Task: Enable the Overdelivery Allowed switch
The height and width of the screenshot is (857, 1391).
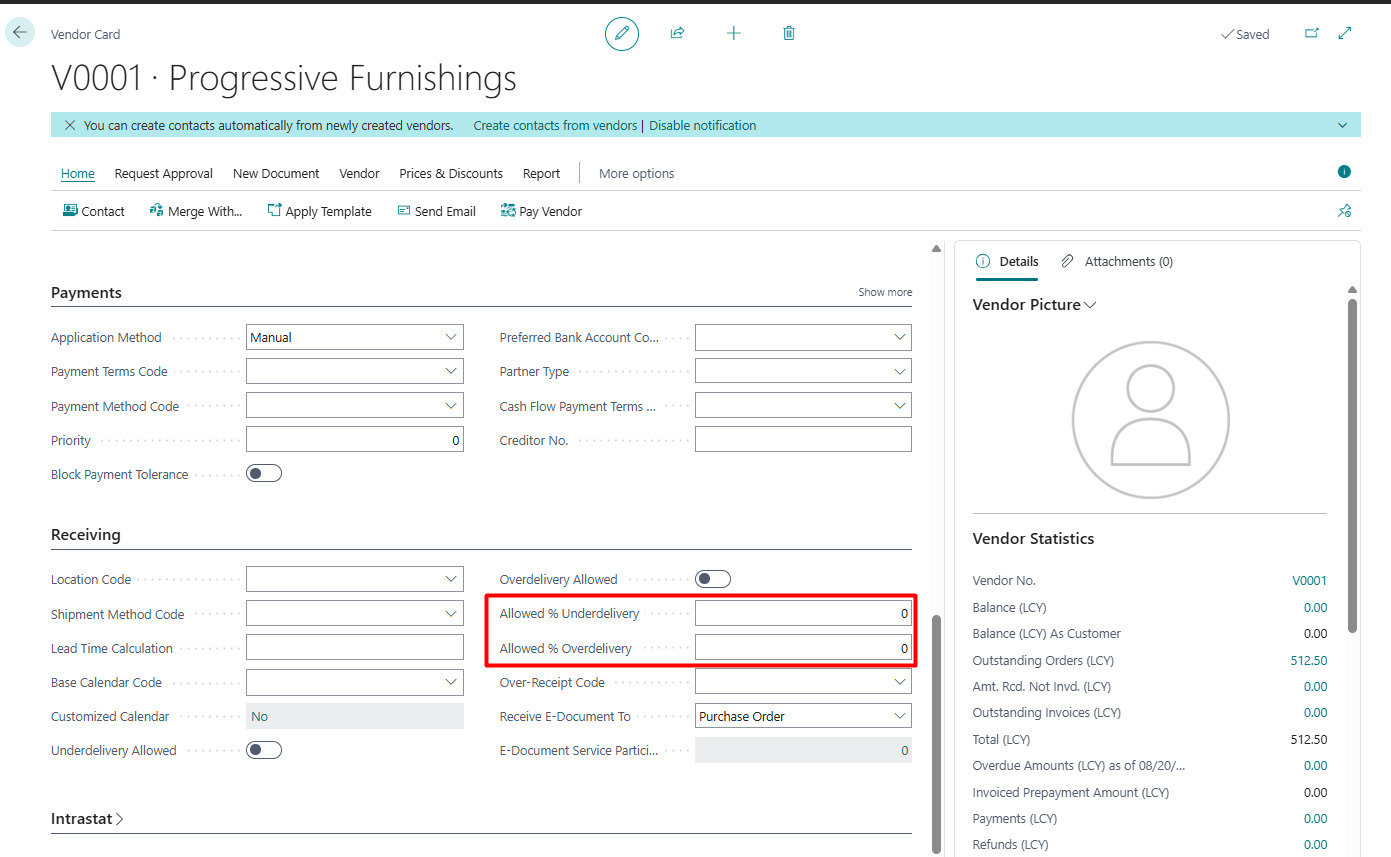Action: (x=713, y=579)
